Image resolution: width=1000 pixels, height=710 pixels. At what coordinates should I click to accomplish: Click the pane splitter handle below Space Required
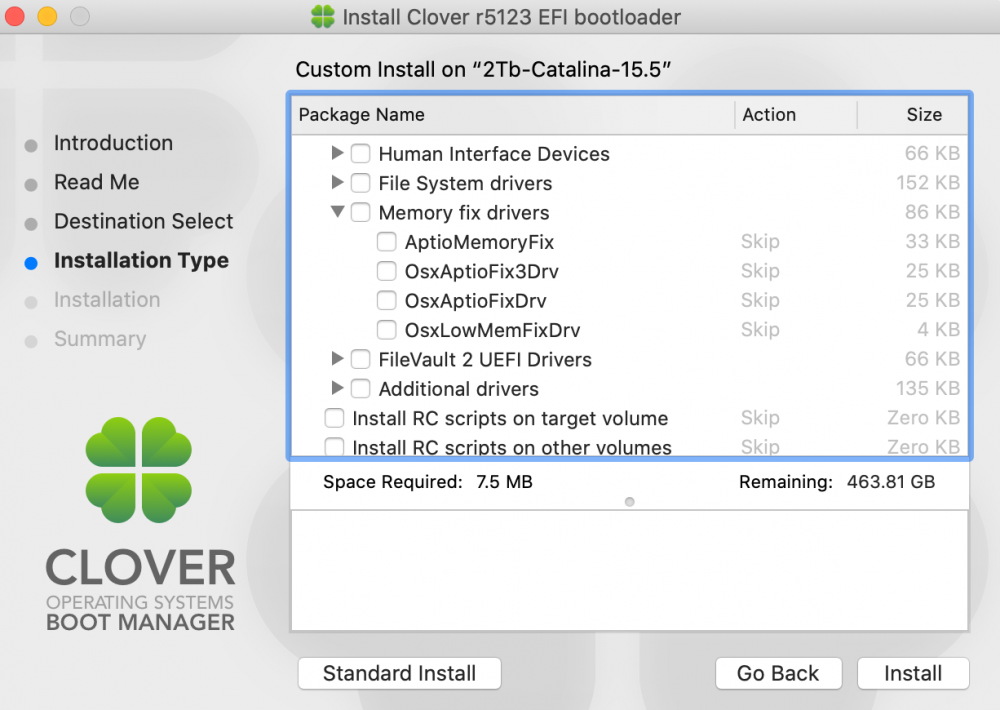click(x=629, y=502)
